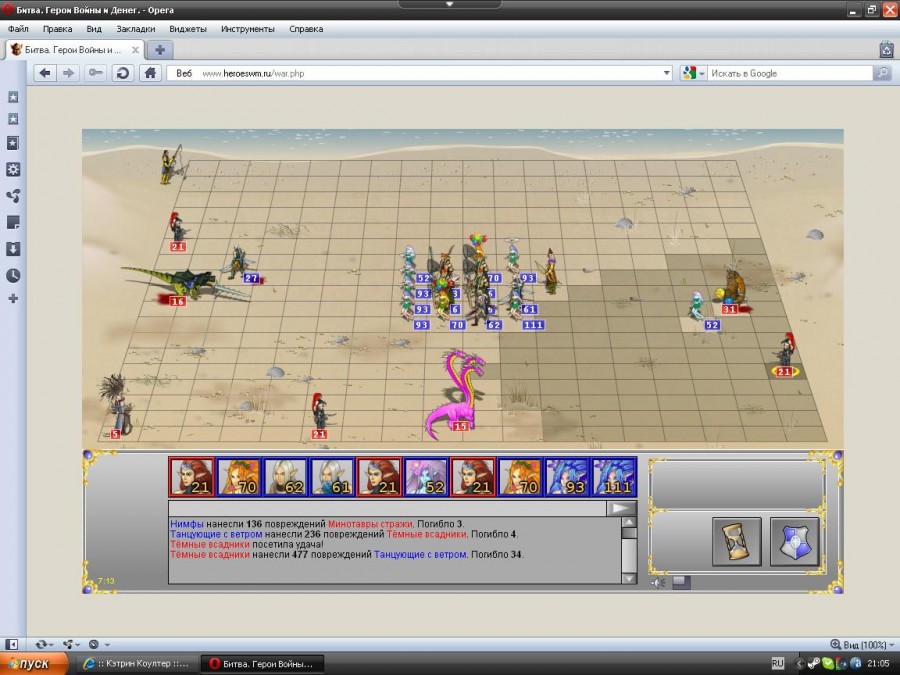Select turn queue portrait numbered 93
This screenshot has width=900, height=675.
[x=567, y=476]
